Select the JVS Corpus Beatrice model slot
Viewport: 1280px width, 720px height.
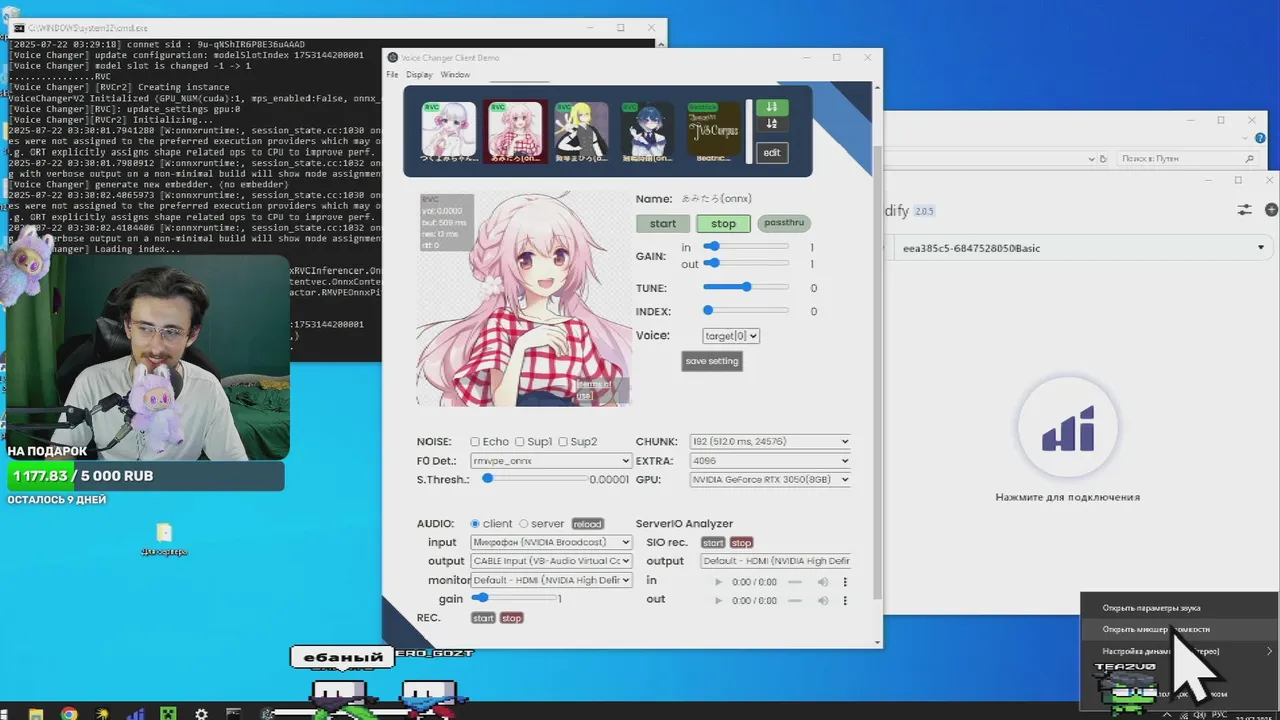click(713, 131)
